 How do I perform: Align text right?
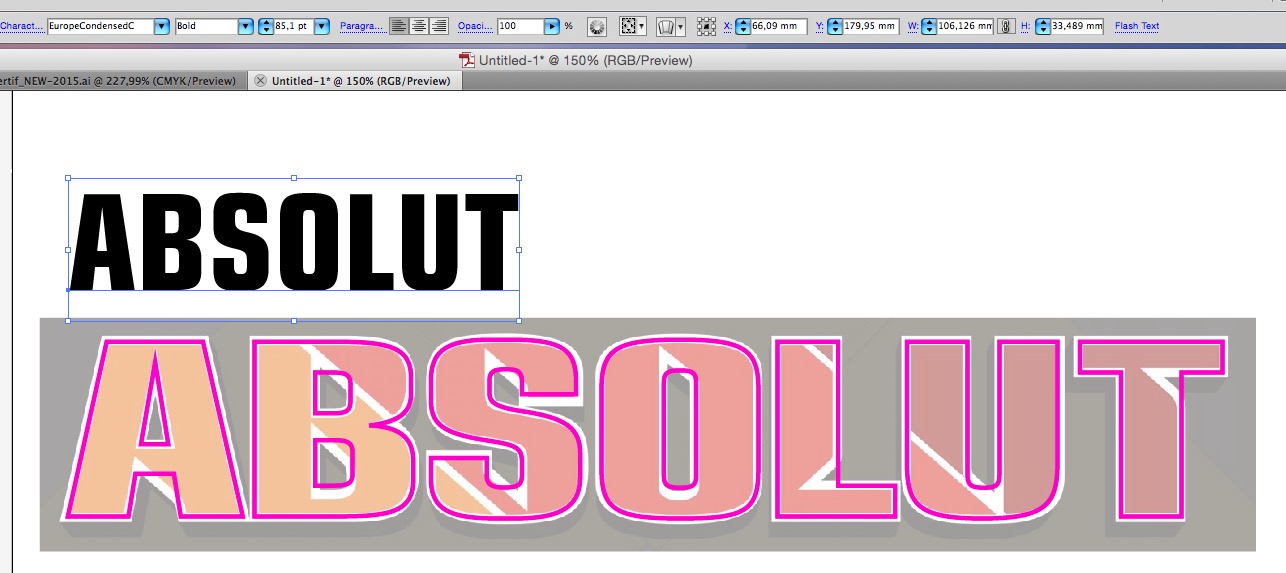pos(438,26)
